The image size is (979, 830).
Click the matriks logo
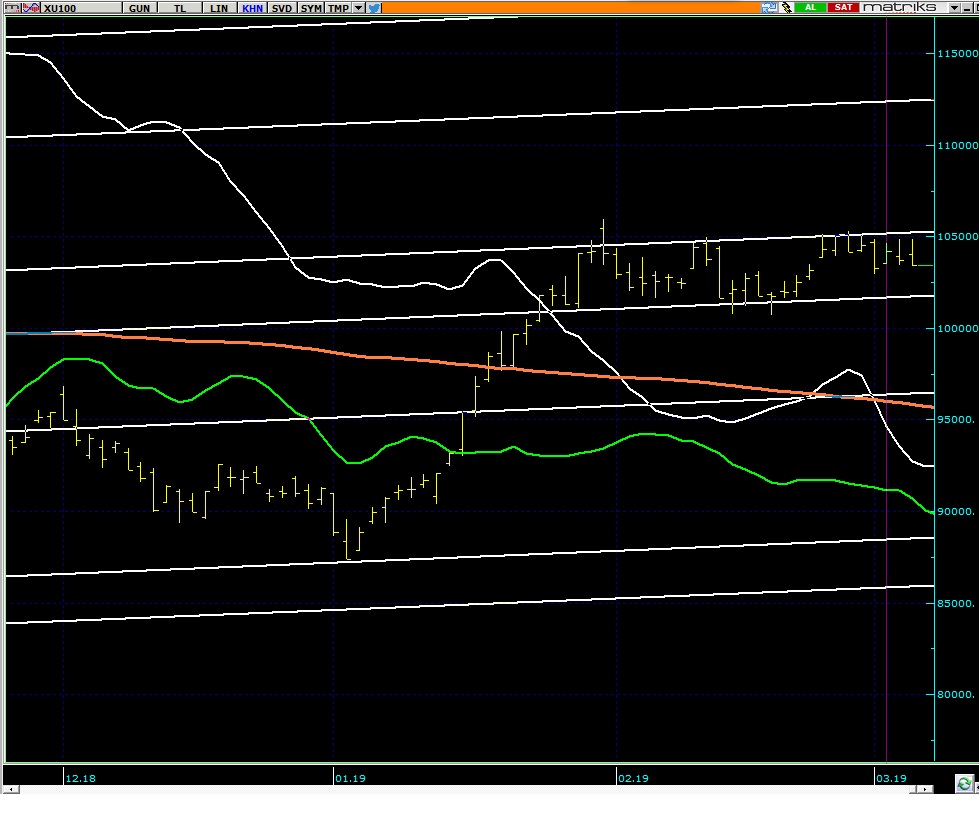[899, 7]
